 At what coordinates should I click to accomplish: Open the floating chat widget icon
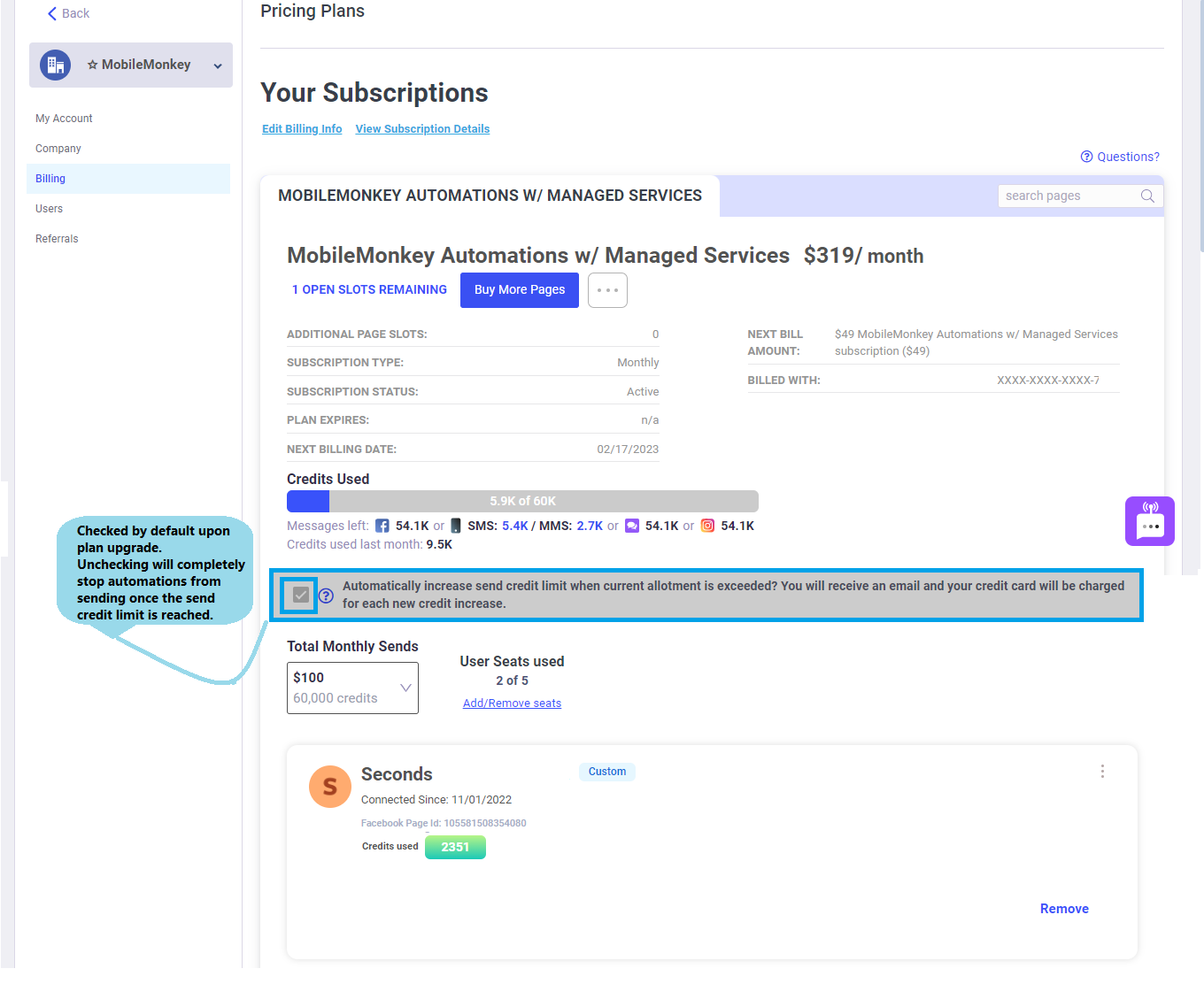(x=1150, y=521)
